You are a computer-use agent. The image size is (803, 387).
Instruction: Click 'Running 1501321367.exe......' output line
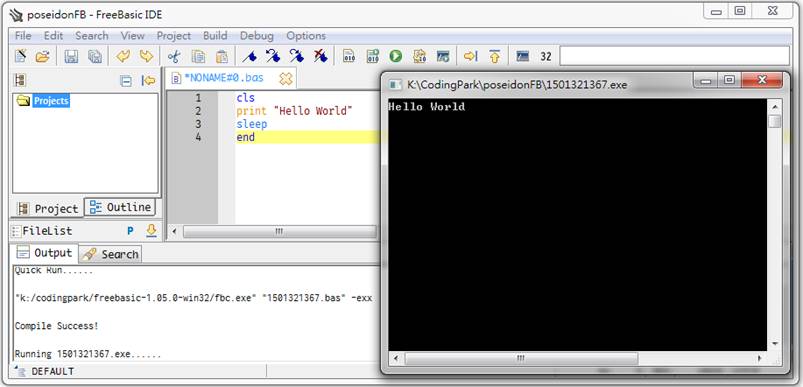point(88,354)
